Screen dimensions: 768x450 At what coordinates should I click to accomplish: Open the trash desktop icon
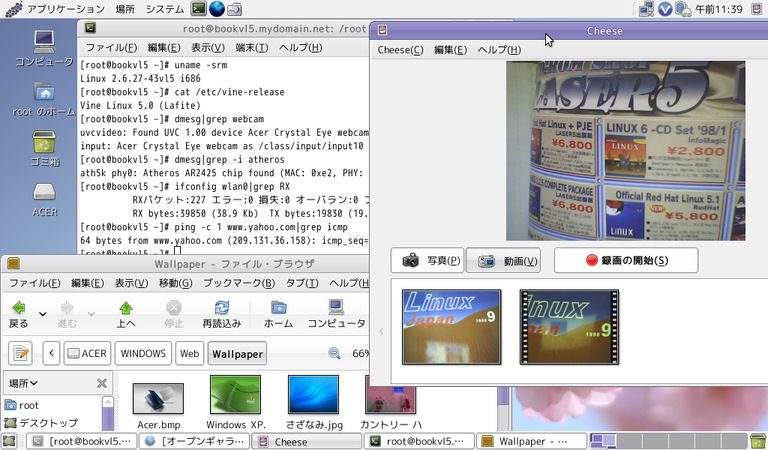[45, 148]
